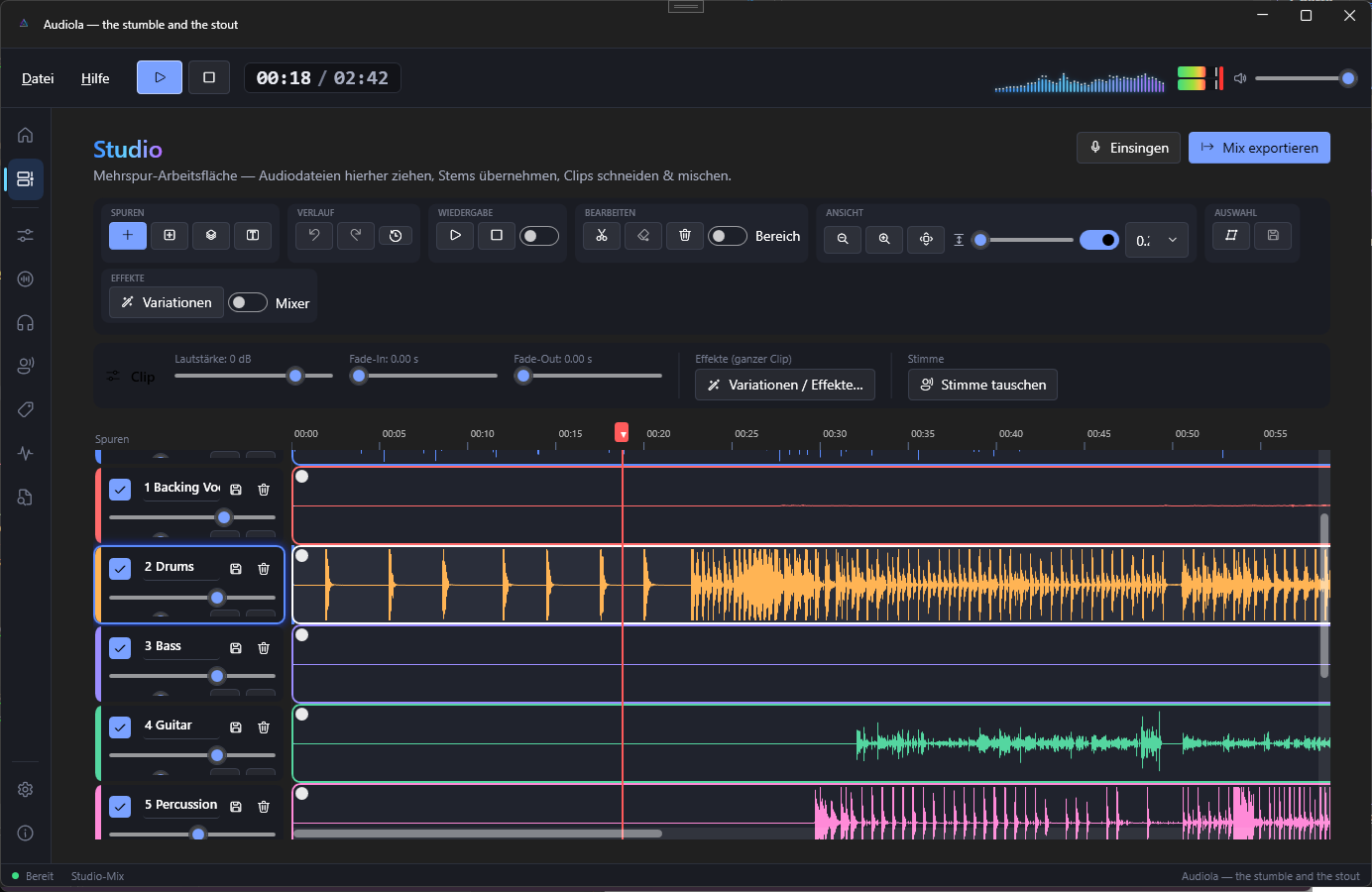1372x892 pixels.
Task: Open the voice sidebar icon
Action: [26, 366]
